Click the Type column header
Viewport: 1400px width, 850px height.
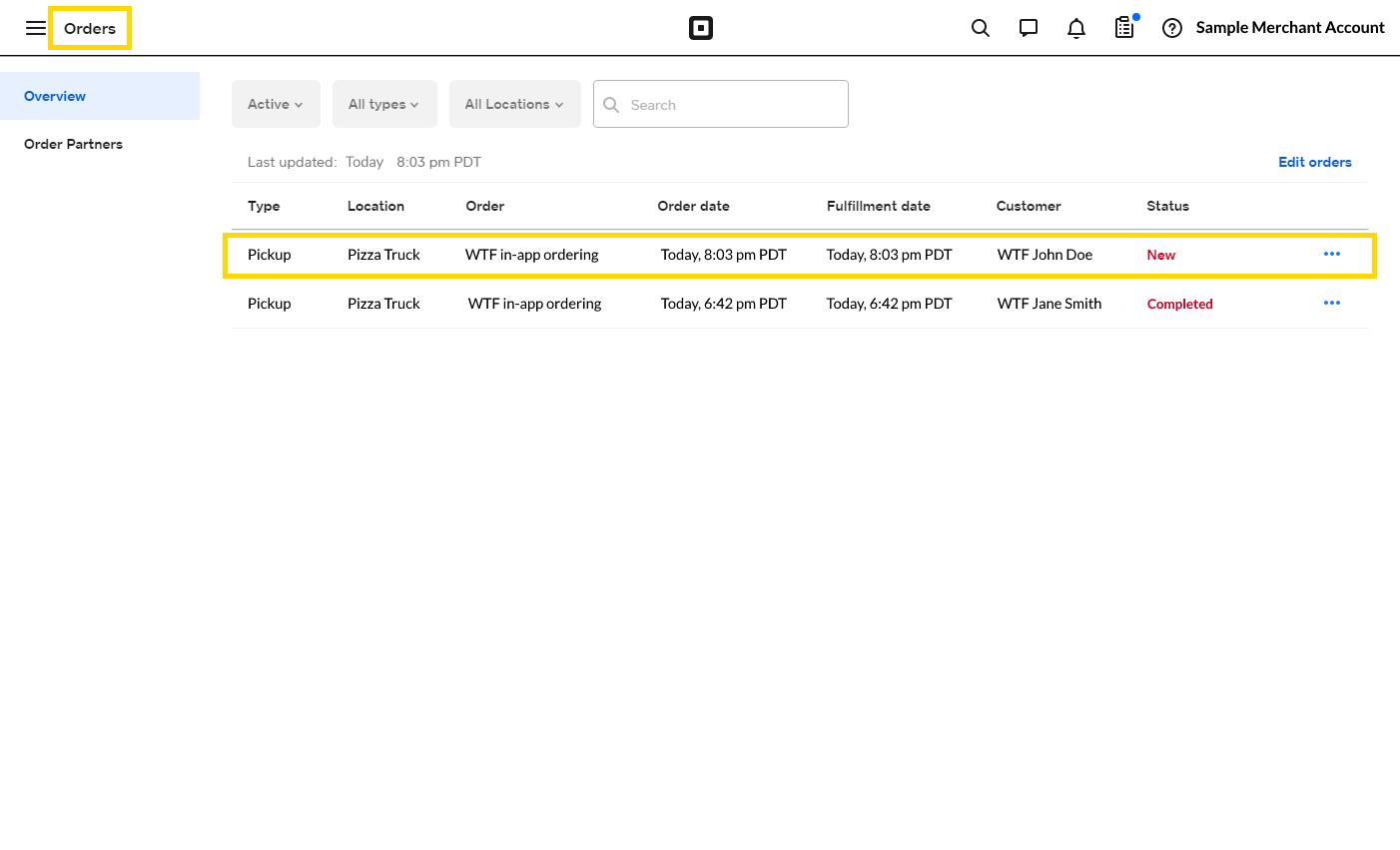tap(264, 206)
